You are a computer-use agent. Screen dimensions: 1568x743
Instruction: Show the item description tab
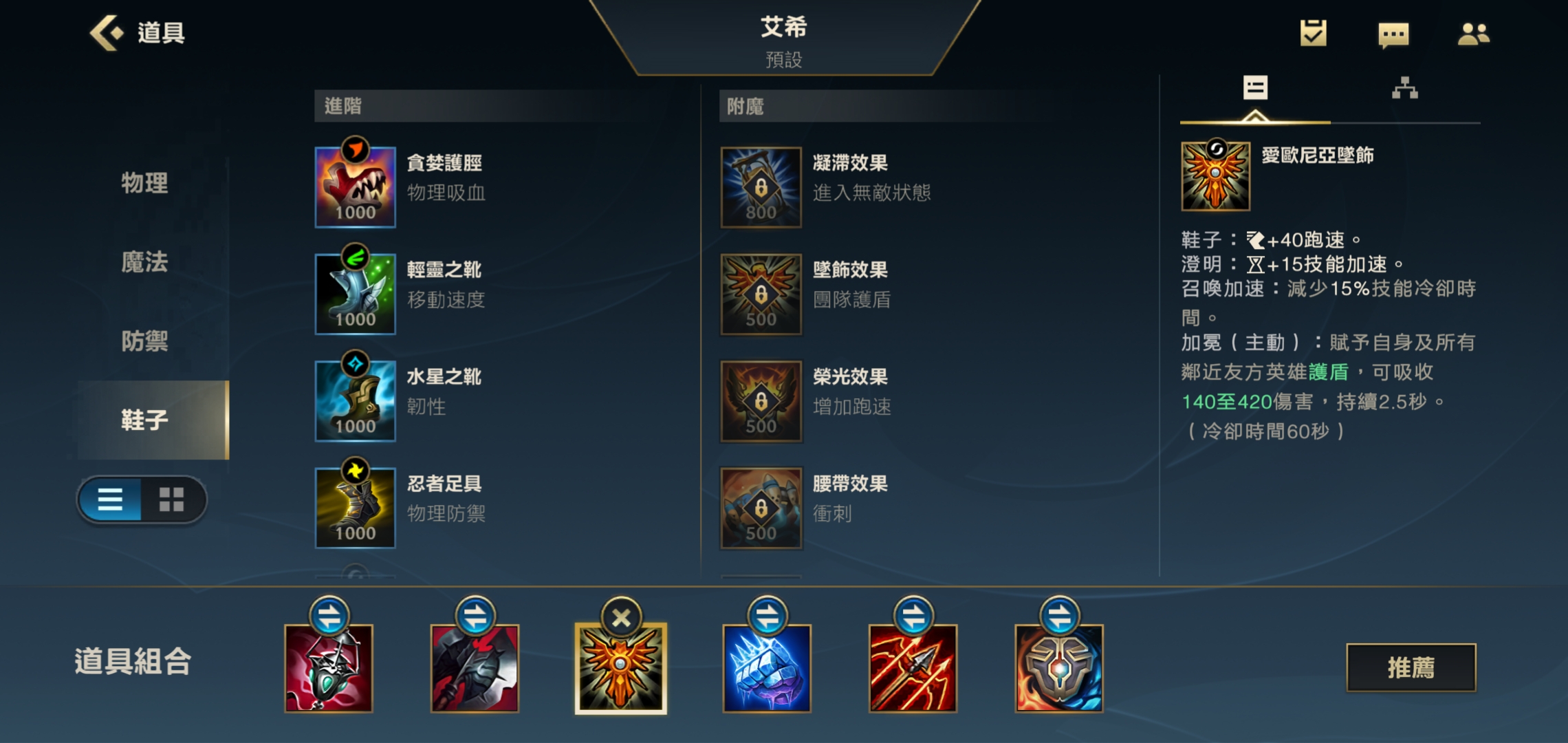[x=1255, y=88]
